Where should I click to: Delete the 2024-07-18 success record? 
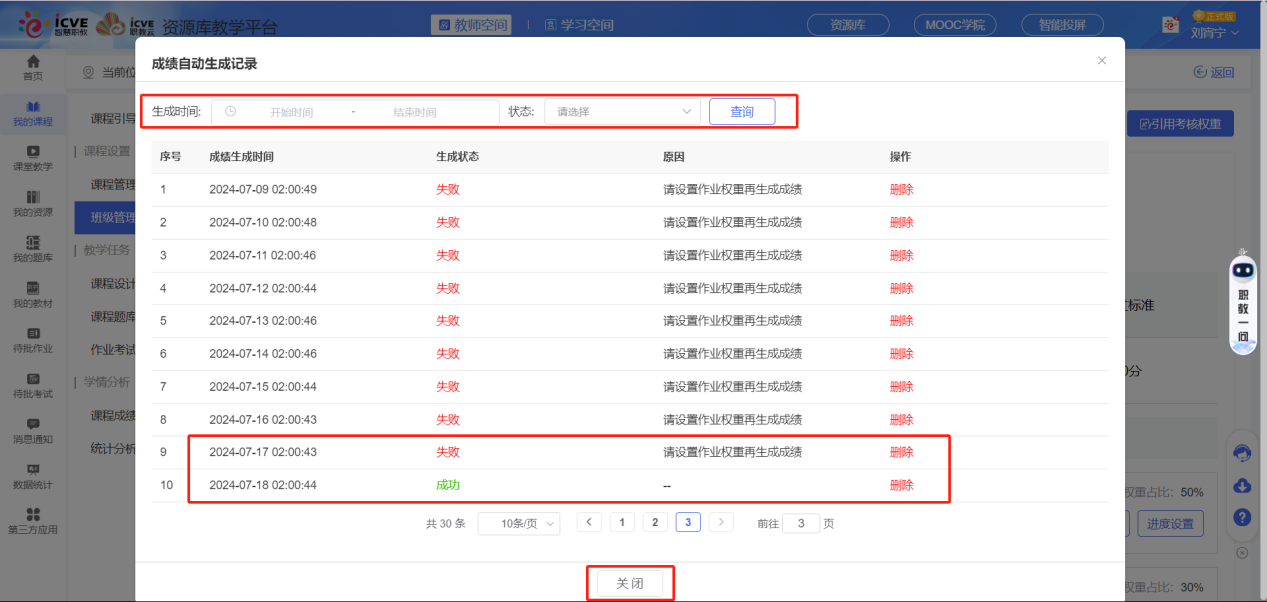coord(901,485)
